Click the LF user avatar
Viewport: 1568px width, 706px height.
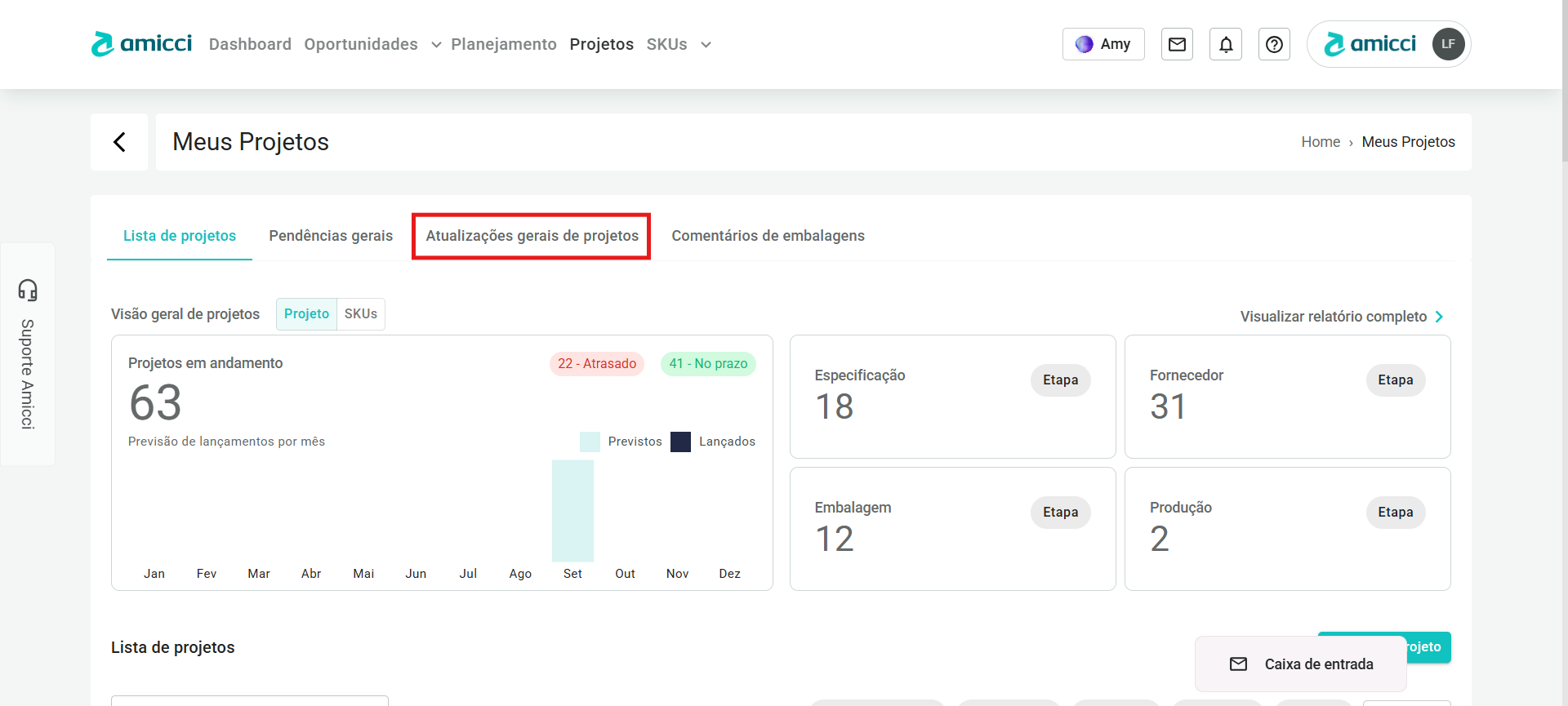coord(1448,44)
